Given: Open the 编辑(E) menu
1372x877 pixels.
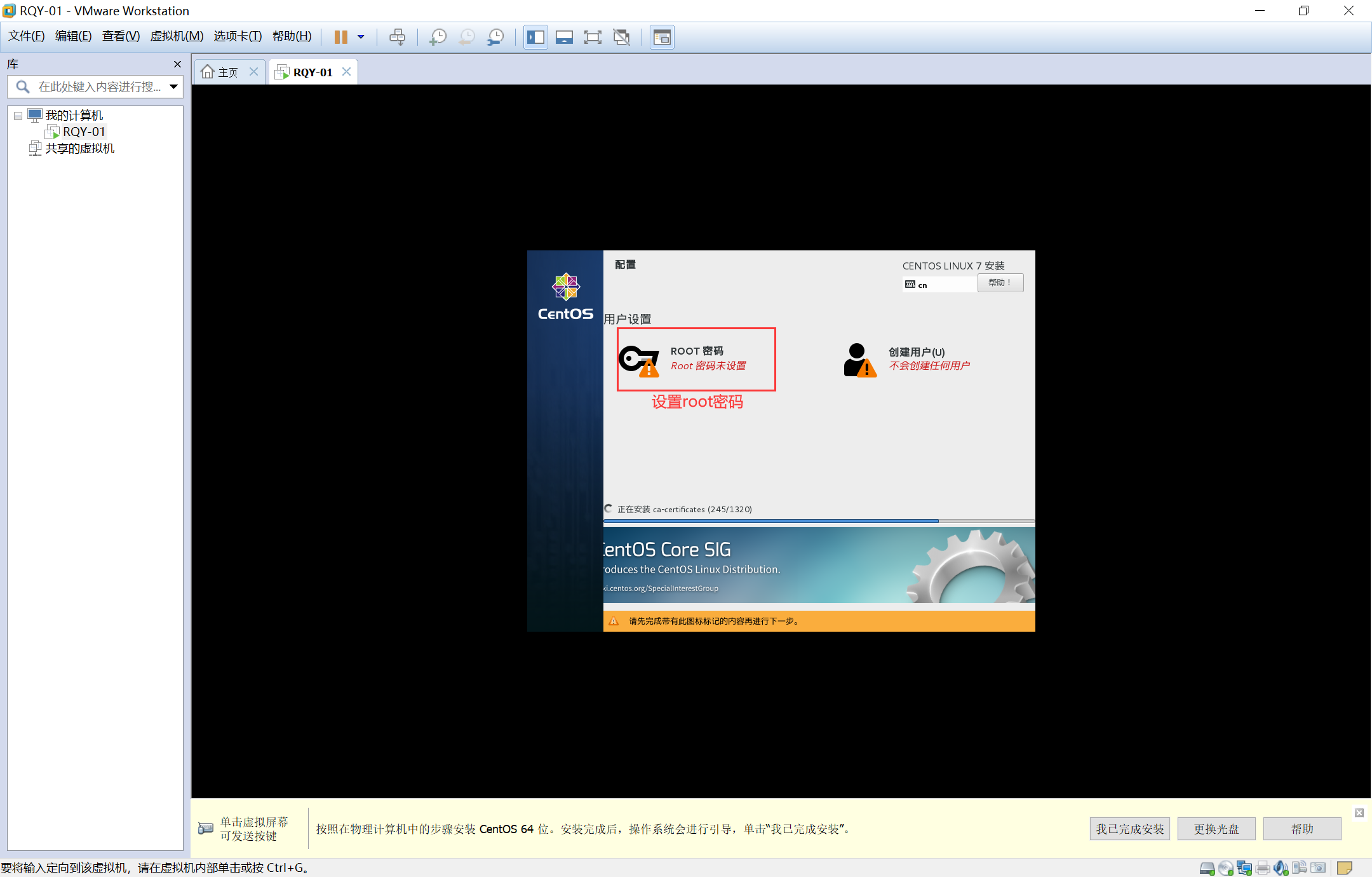Looking at the screenshot, I should coord(73,36).
